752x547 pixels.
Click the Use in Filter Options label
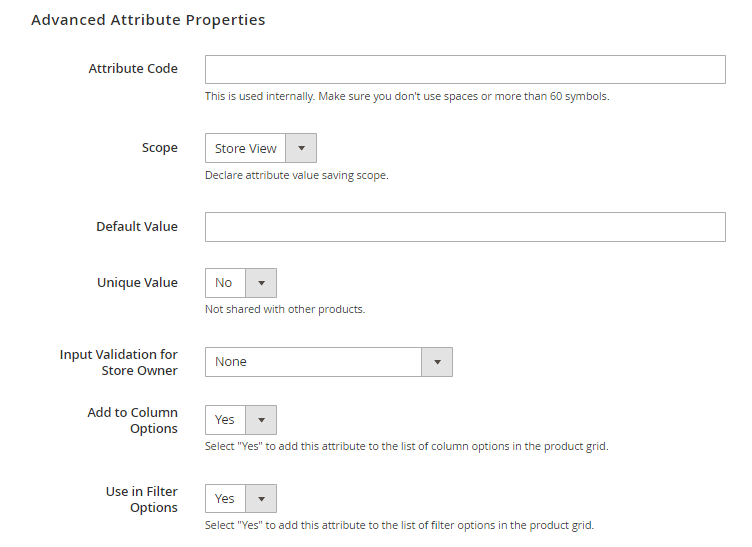141,499
